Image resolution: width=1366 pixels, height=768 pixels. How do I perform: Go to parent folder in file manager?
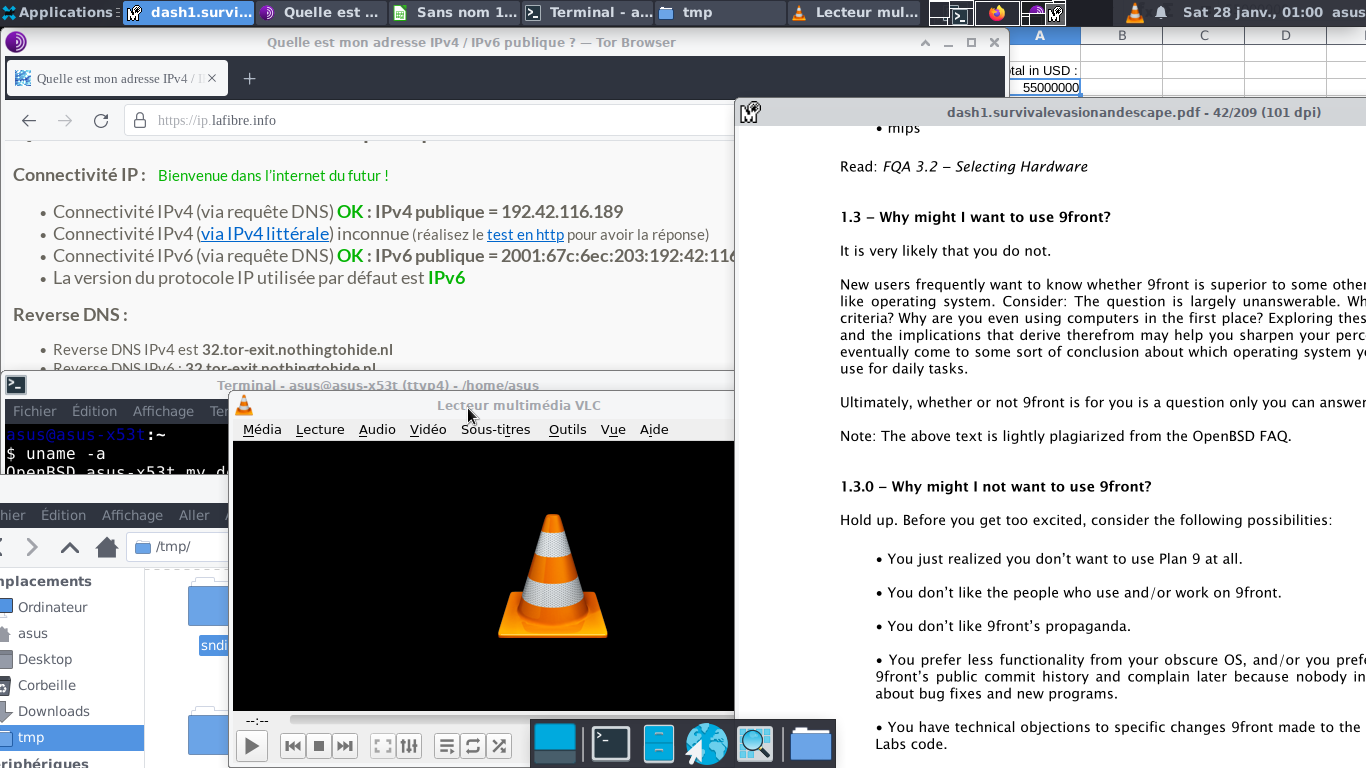pos(70,547)
